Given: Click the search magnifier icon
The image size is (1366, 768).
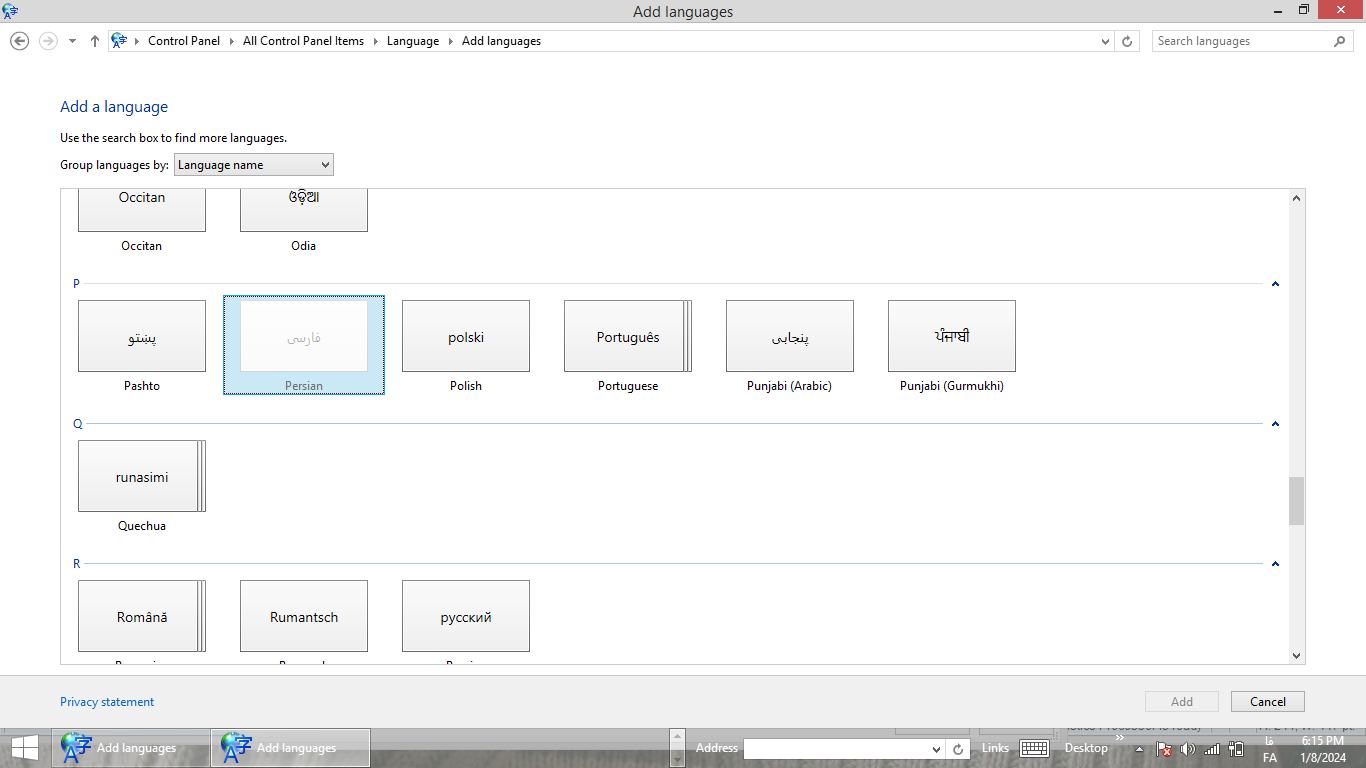Looking at the screenshot, I should (x=1340, y=41).
